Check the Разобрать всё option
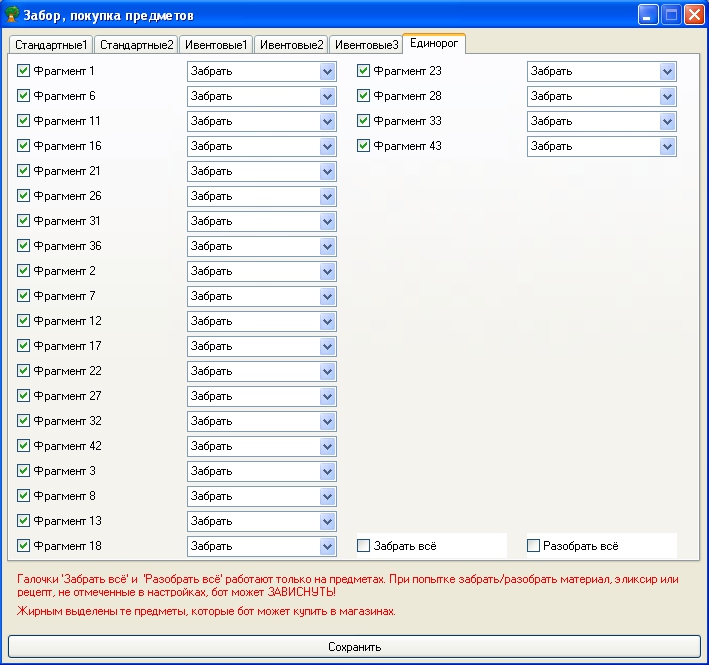The width and height of the screenshot is (709, 665). [534, 546]
